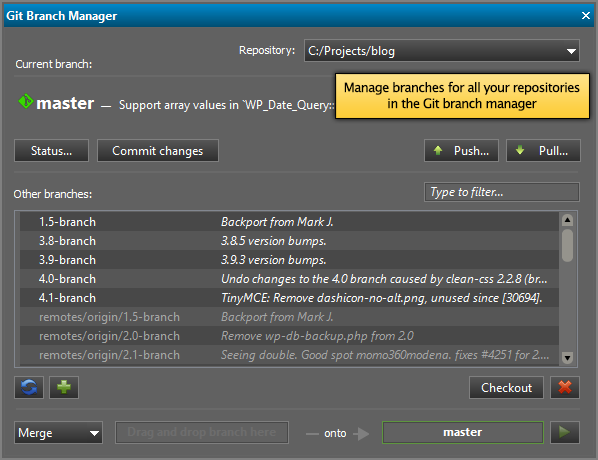
Task: Select remotes/origin/2.0-branch in the list
Action: pyautogui.click(x=289, y=336)
